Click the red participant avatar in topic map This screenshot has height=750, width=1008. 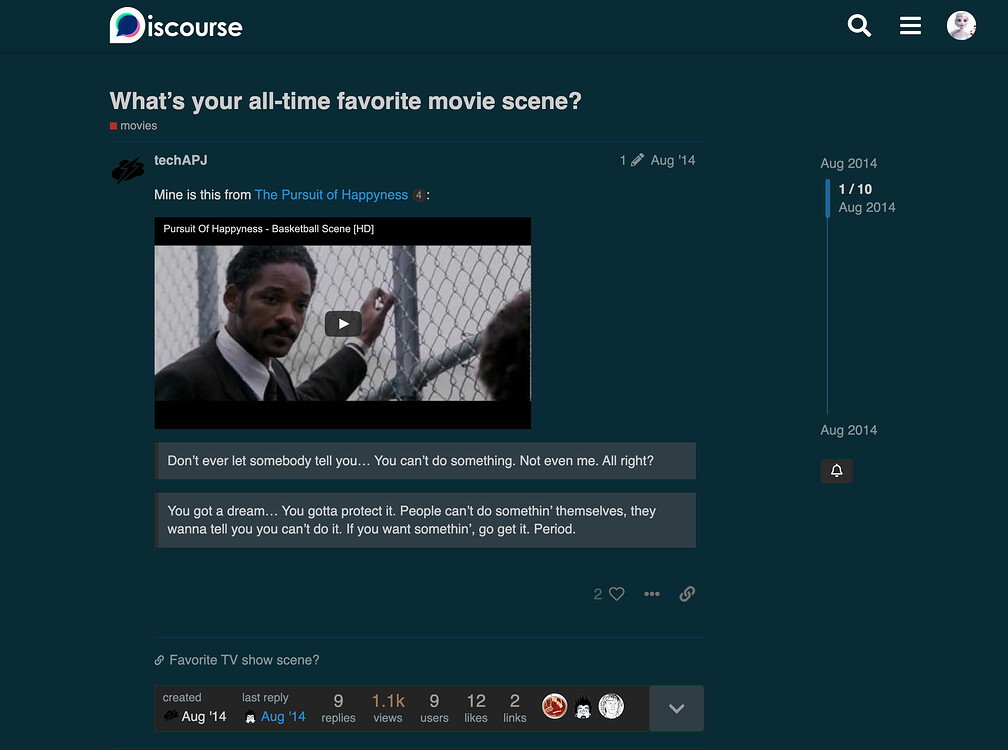pos(555,707)
